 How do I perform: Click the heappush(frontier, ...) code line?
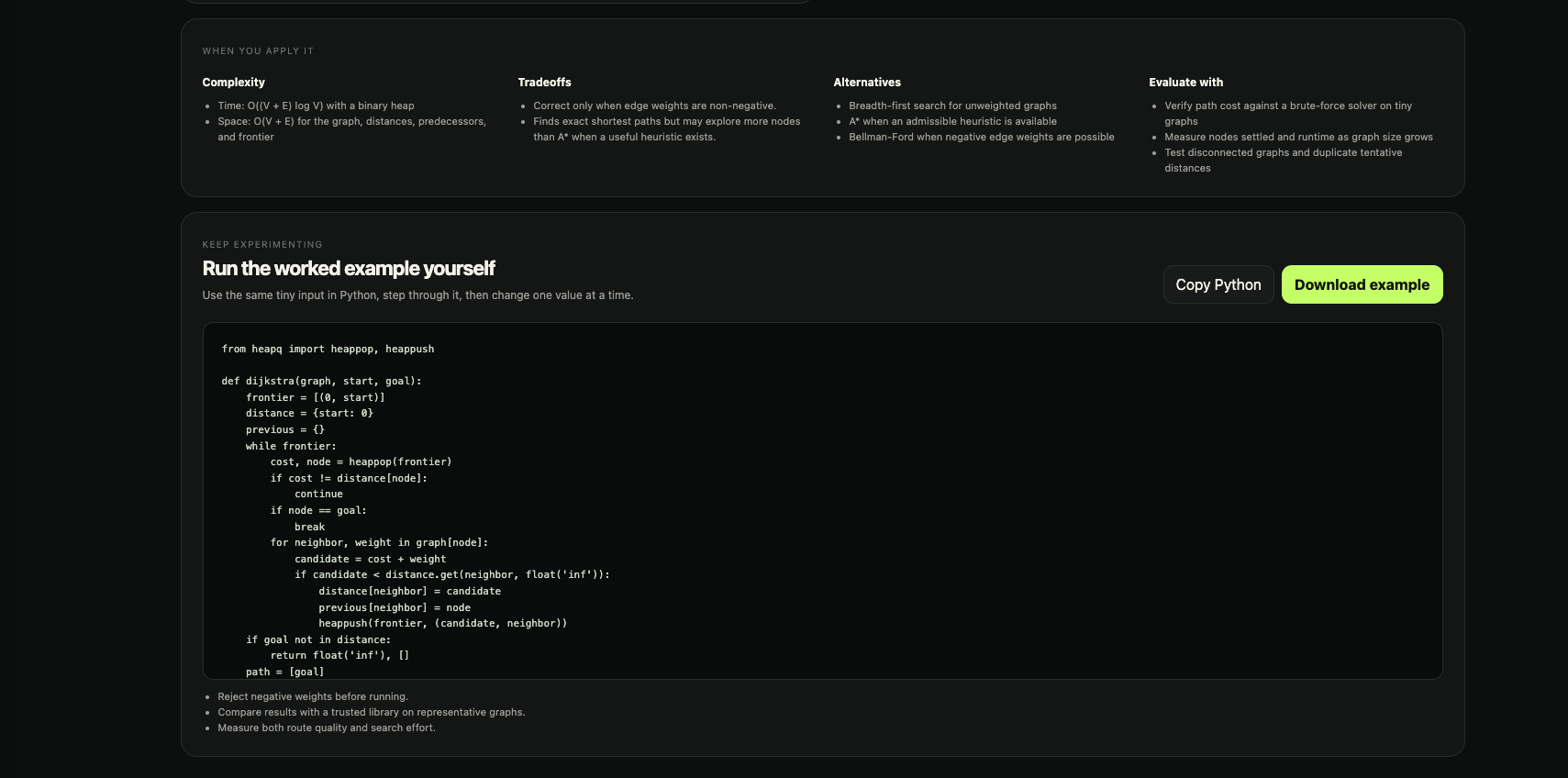(443, 623)
